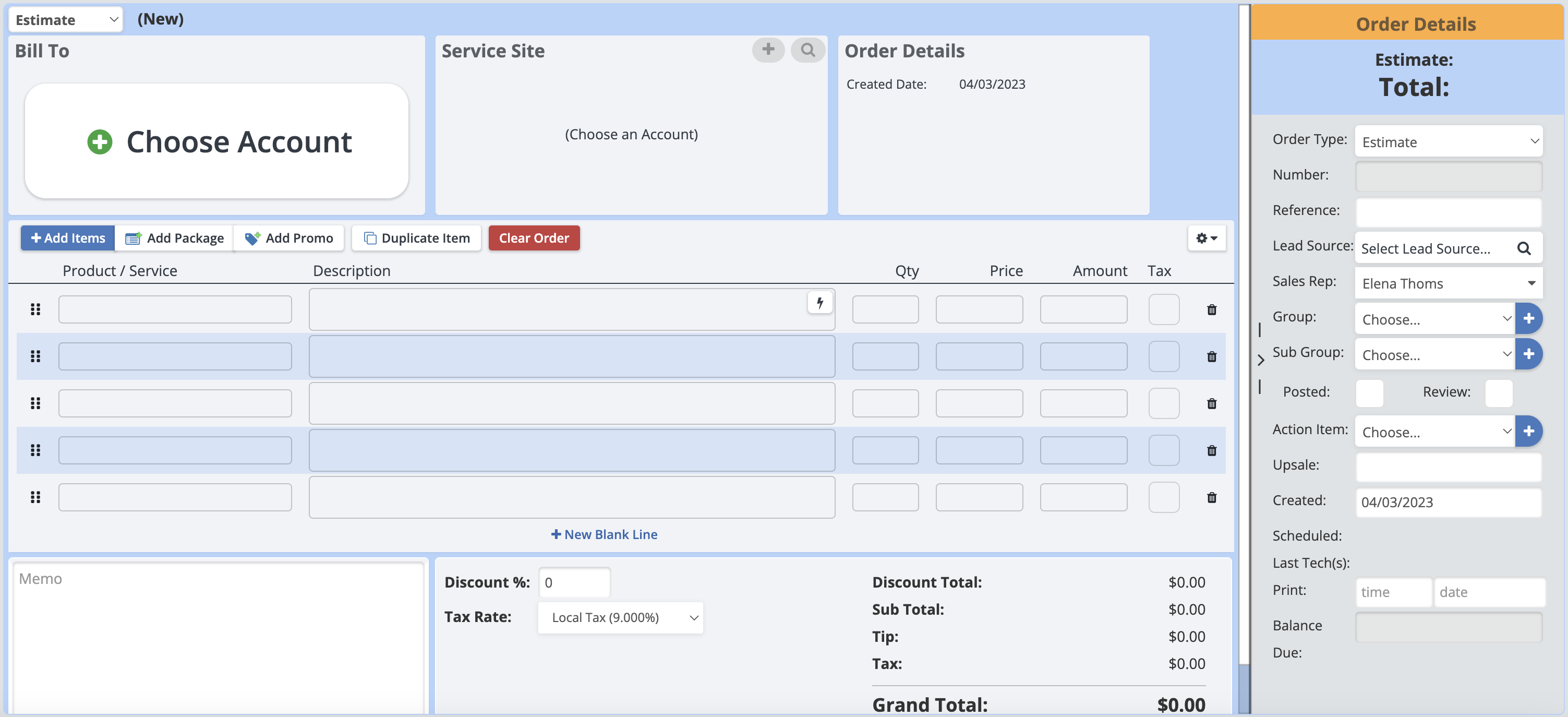Grab the drag handle of the second row
1568x717 pixels.
click(35, 356)
